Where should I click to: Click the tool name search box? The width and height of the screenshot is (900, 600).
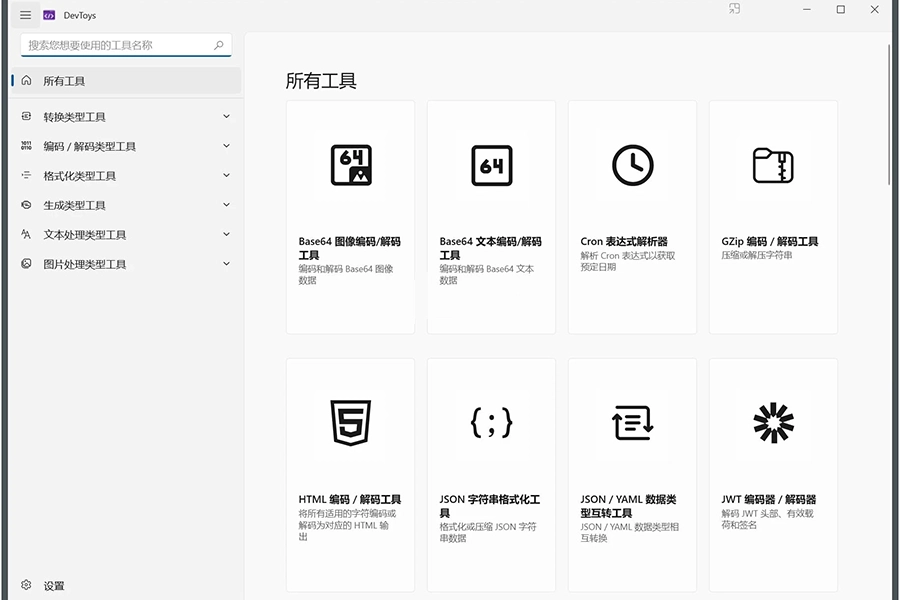pyautogui.click(x=115, y=45)
